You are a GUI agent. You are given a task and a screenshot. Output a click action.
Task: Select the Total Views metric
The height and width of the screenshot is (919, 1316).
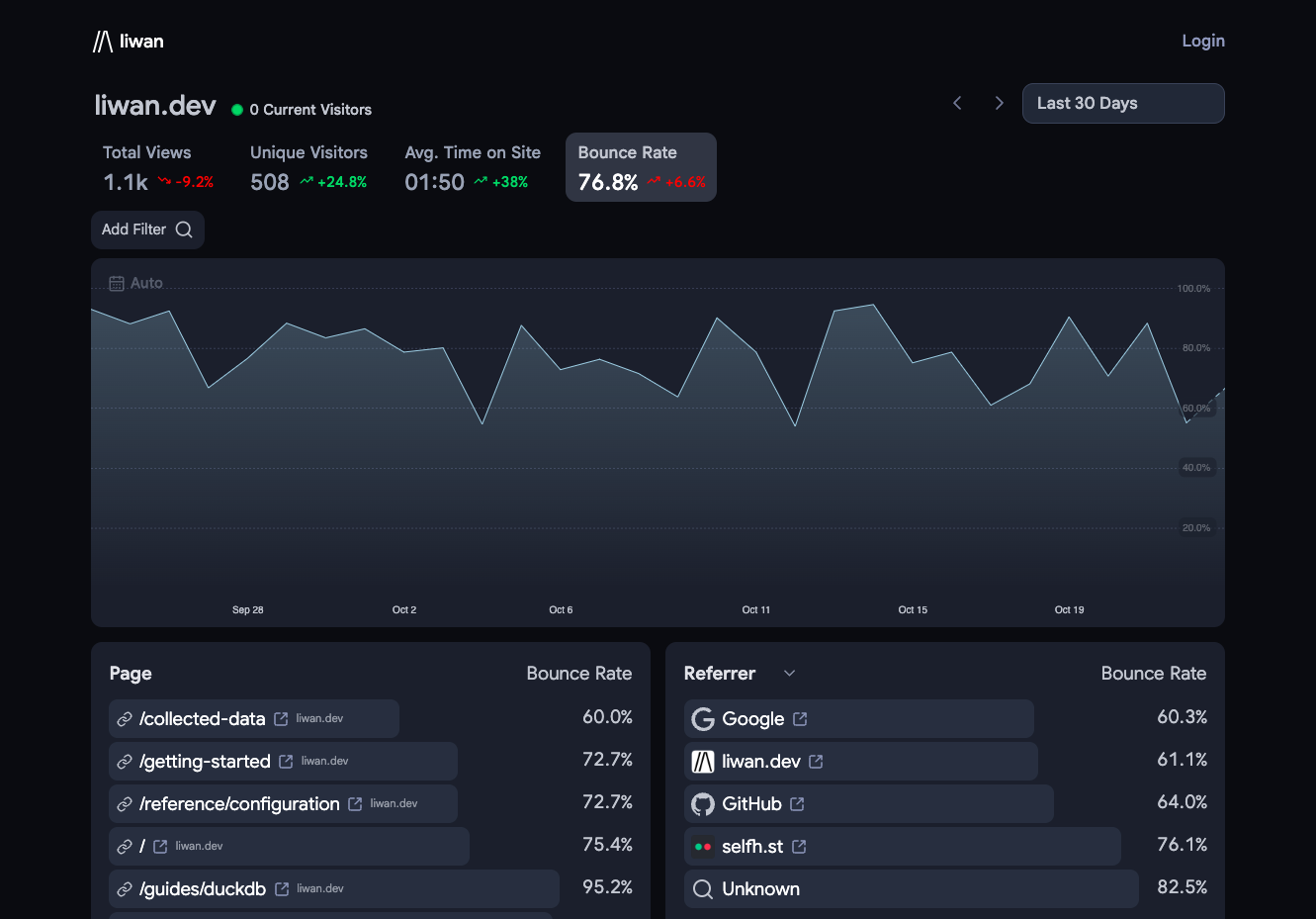click(158, 167)
